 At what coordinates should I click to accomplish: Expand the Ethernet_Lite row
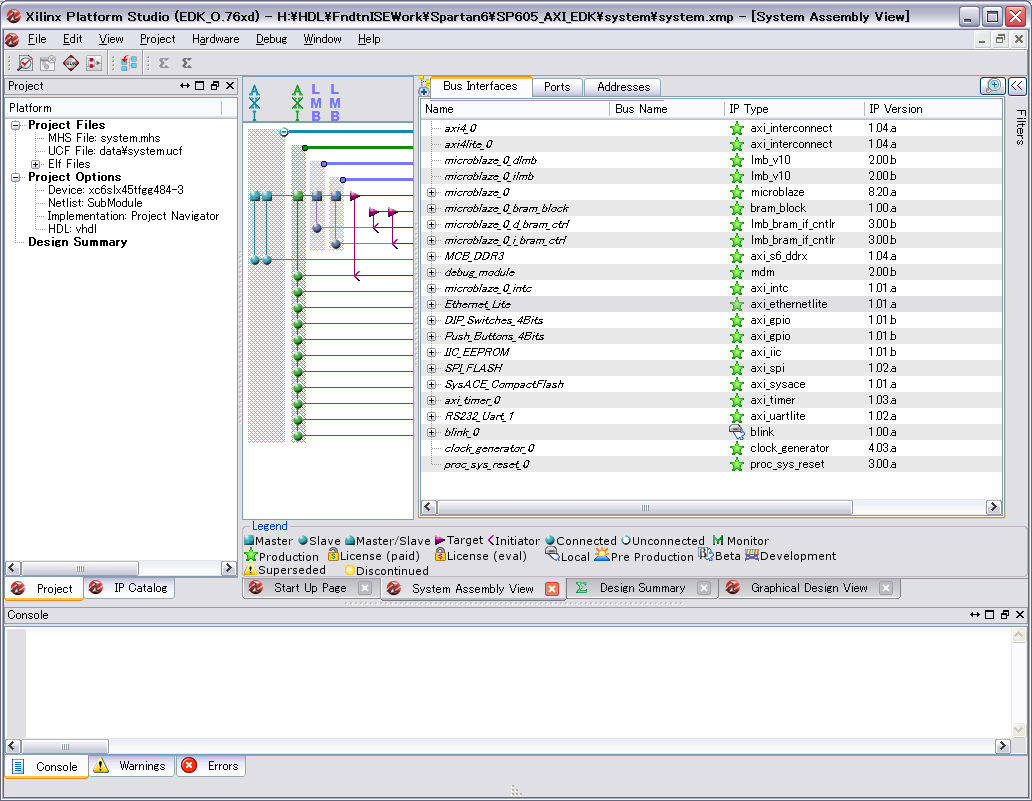[x=432, y=305]
